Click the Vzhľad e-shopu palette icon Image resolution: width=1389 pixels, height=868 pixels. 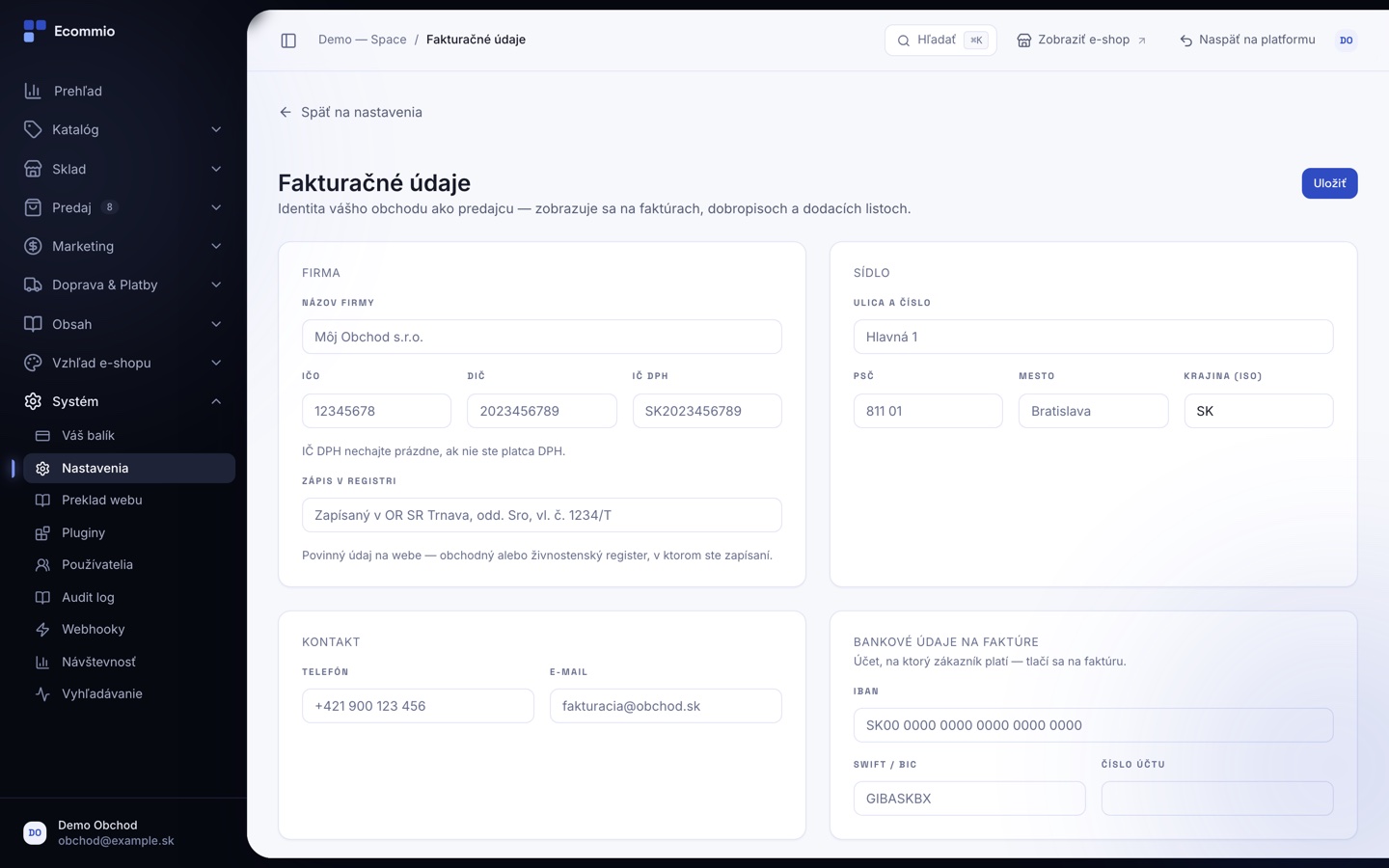pos(33,363)
